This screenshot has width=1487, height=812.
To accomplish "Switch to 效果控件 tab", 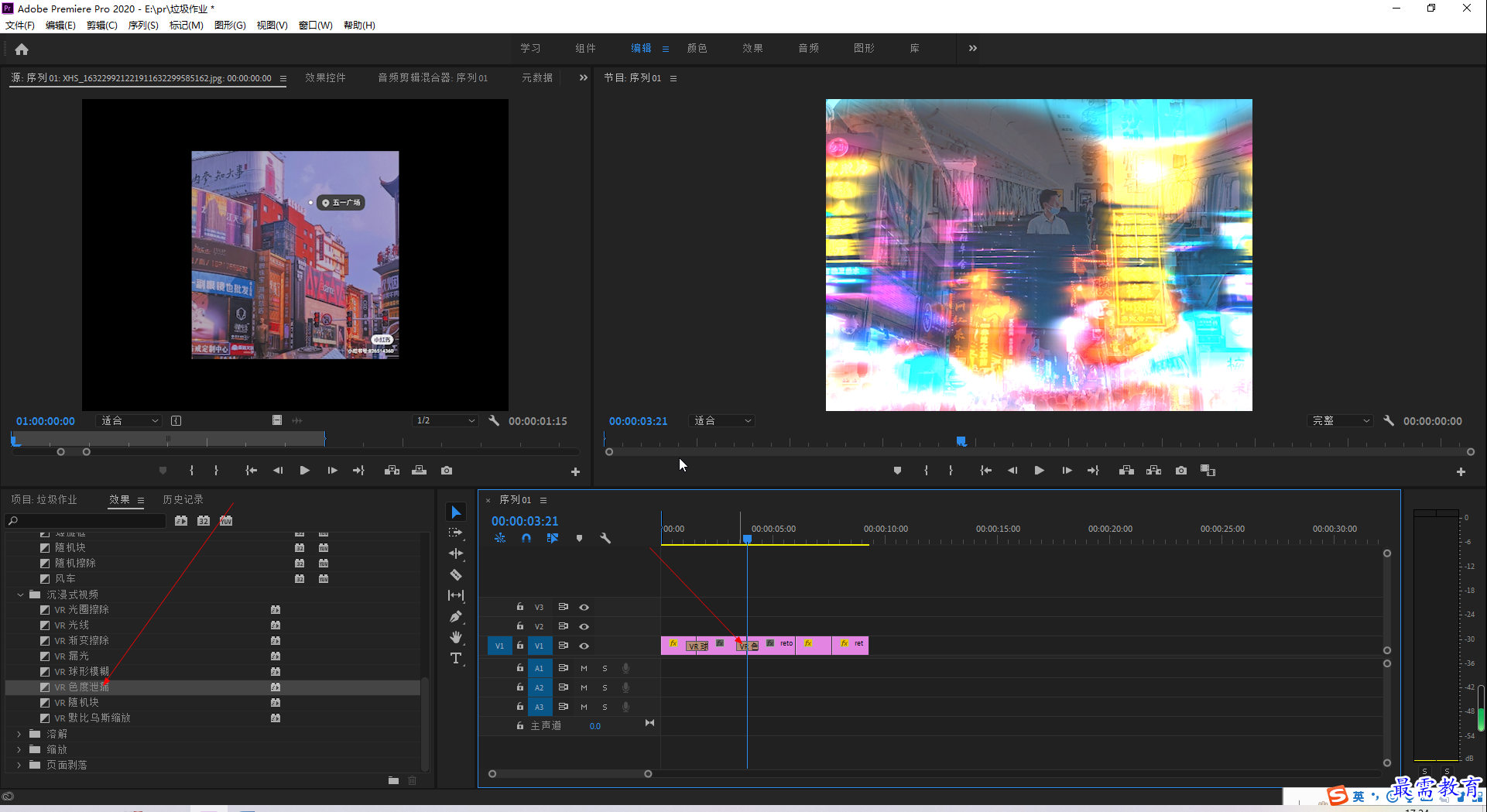I will pos(325,77).
